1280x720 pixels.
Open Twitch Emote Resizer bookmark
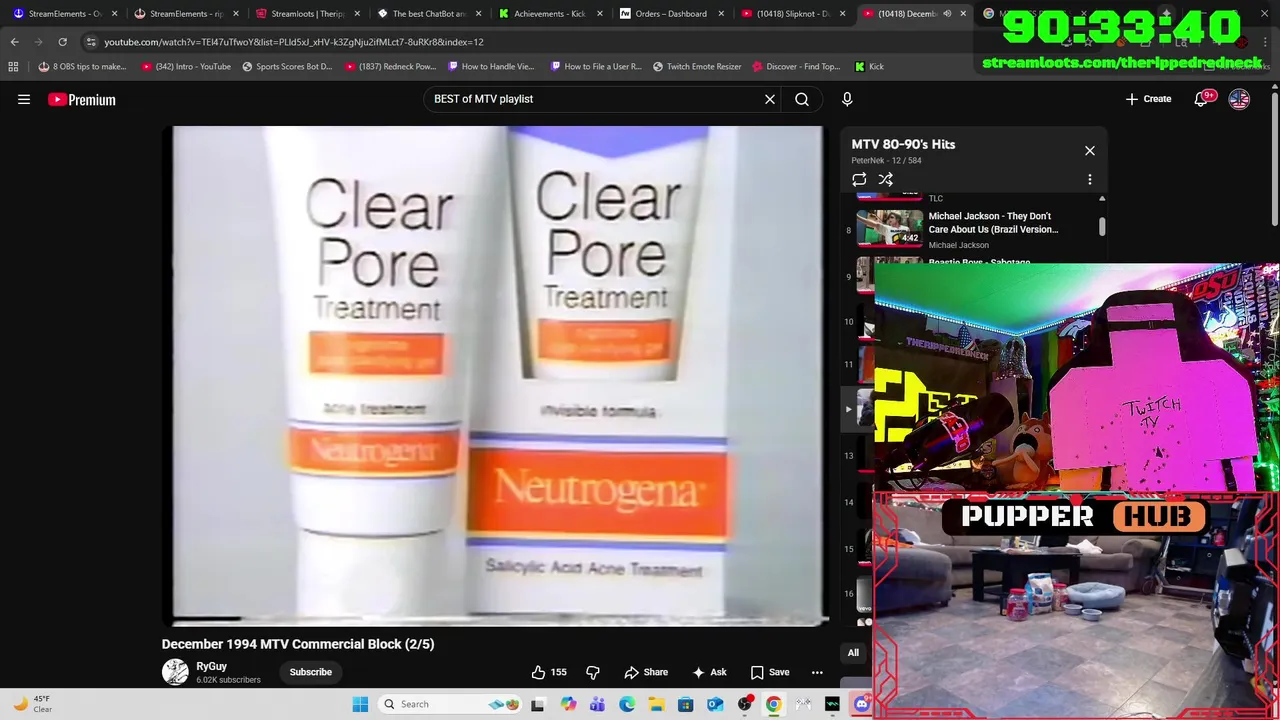point(697,67)
